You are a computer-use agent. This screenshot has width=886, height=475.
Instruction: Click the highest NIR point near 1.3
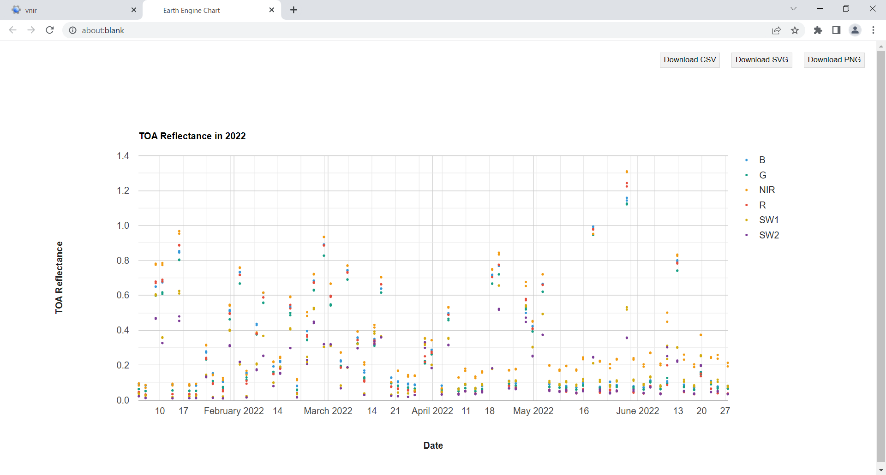click(x=627, y=171)
